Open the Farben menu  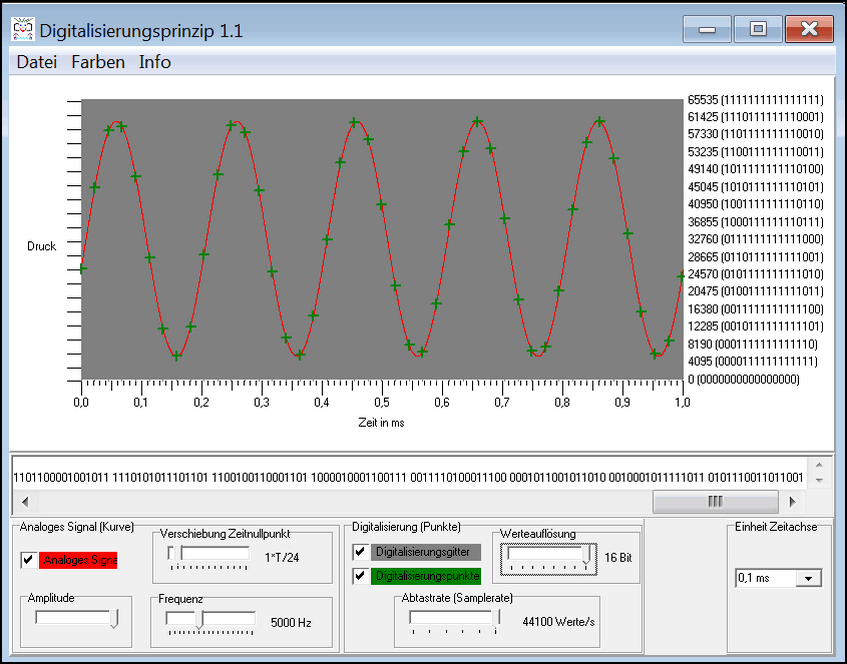pyautogui.click(x=98, y=62)
